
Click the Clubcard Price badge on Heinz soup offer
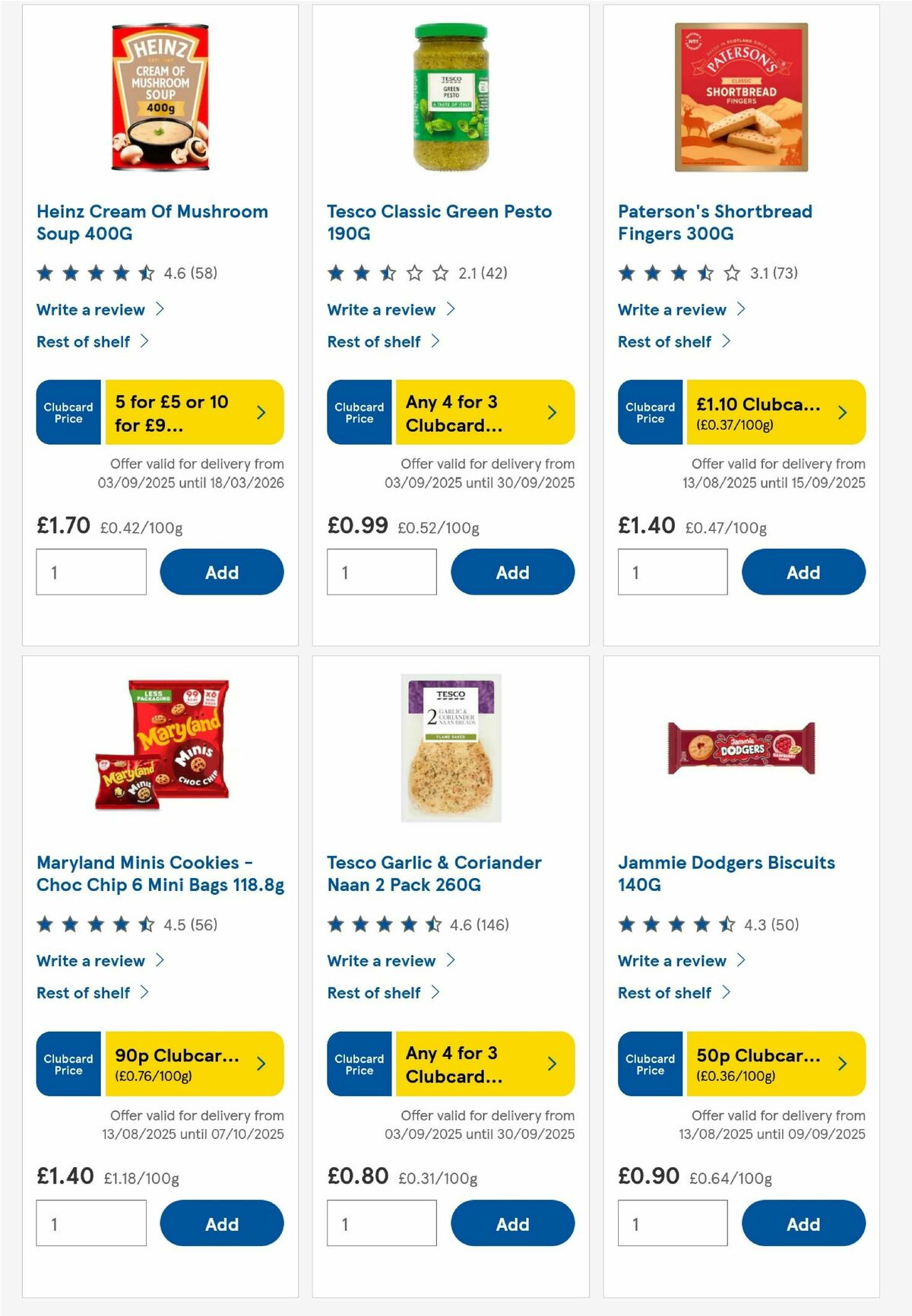[x=68, y=412]
